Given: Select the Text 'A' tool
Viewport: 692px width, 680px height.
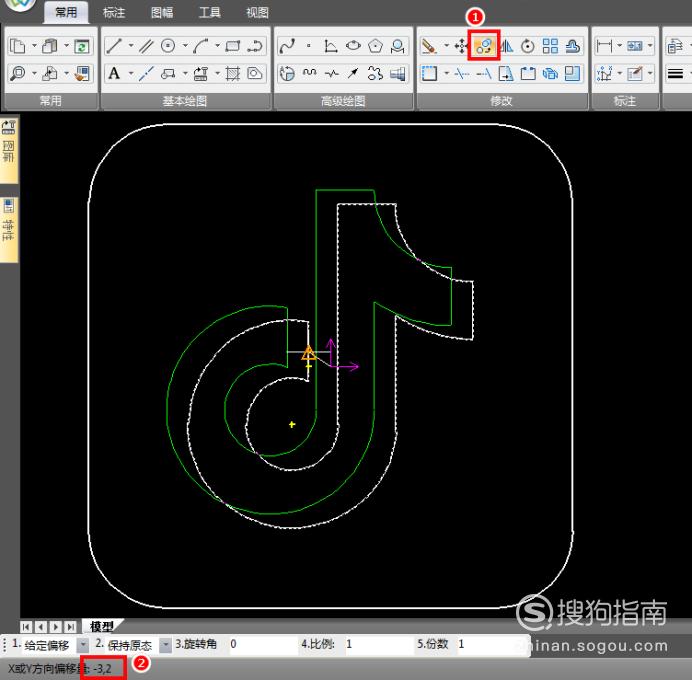Looking at the screenshot, I should click(114, 73).
